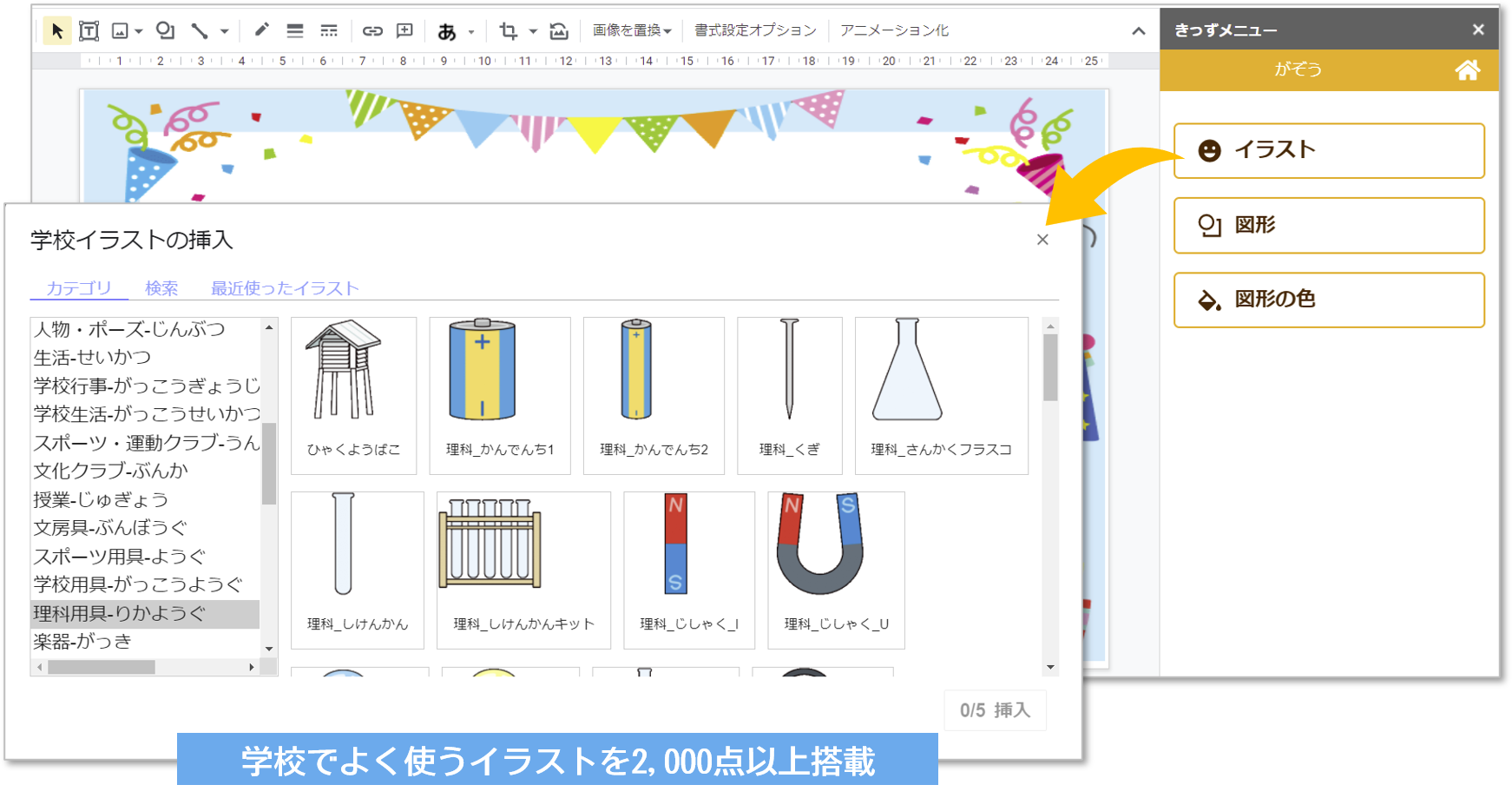Click the crop image icon

509,31
